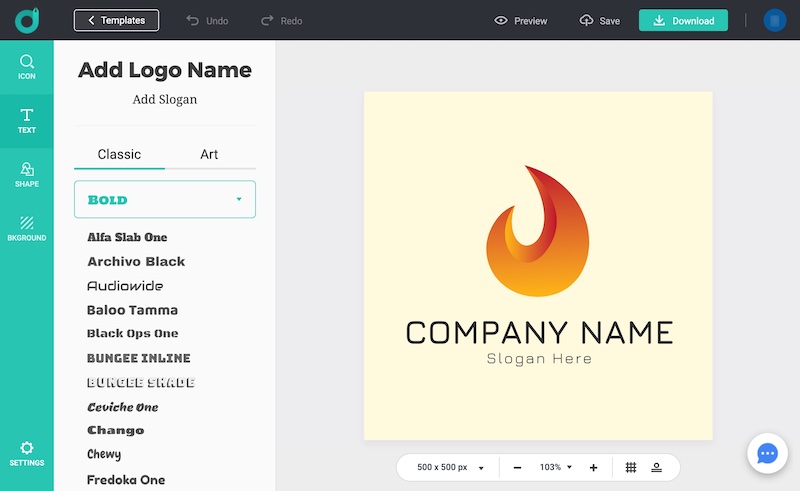Switch to the Art tab
This screenshot has height=491, width=800.
[209, 154]
